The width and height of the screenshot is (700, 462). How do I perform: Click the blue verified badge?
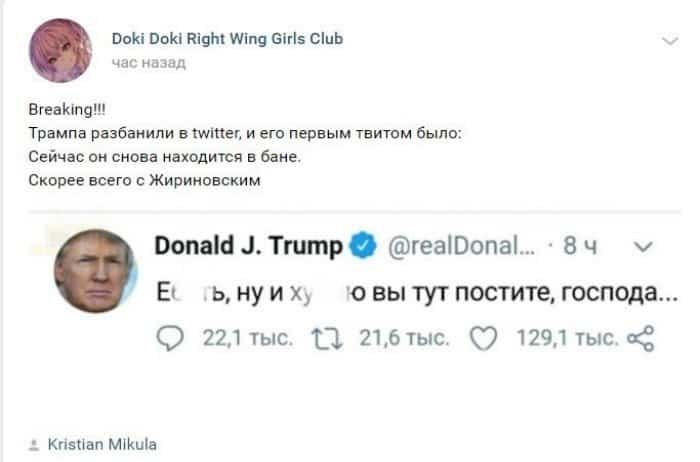click(x=362, y=245)
